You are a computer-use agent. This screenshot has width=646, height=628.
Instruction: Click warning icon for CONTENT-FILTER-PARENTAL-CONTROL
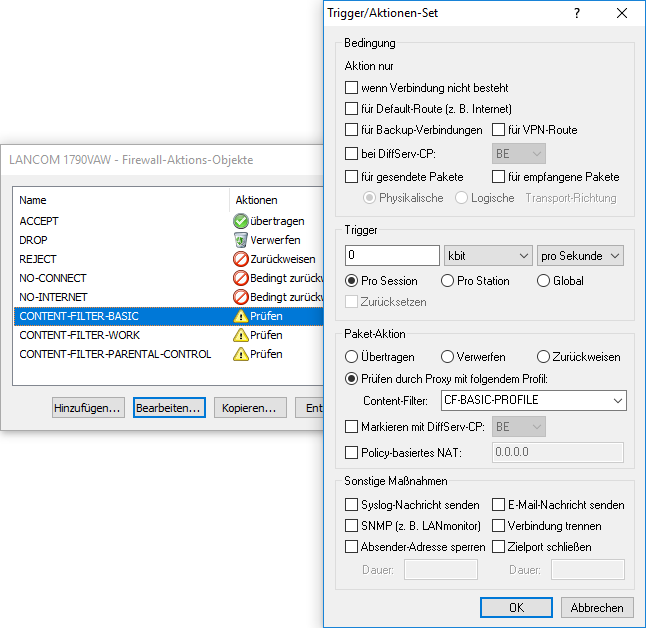(x=240, y=354)
